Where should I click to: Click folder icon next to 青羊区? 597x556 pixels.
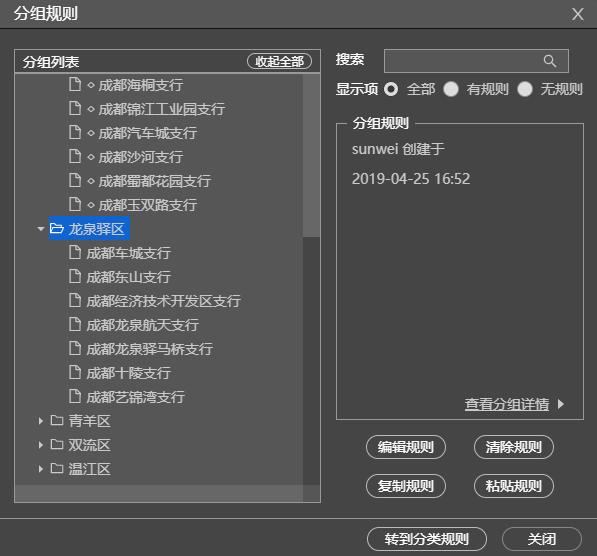(x=57, y=420)
